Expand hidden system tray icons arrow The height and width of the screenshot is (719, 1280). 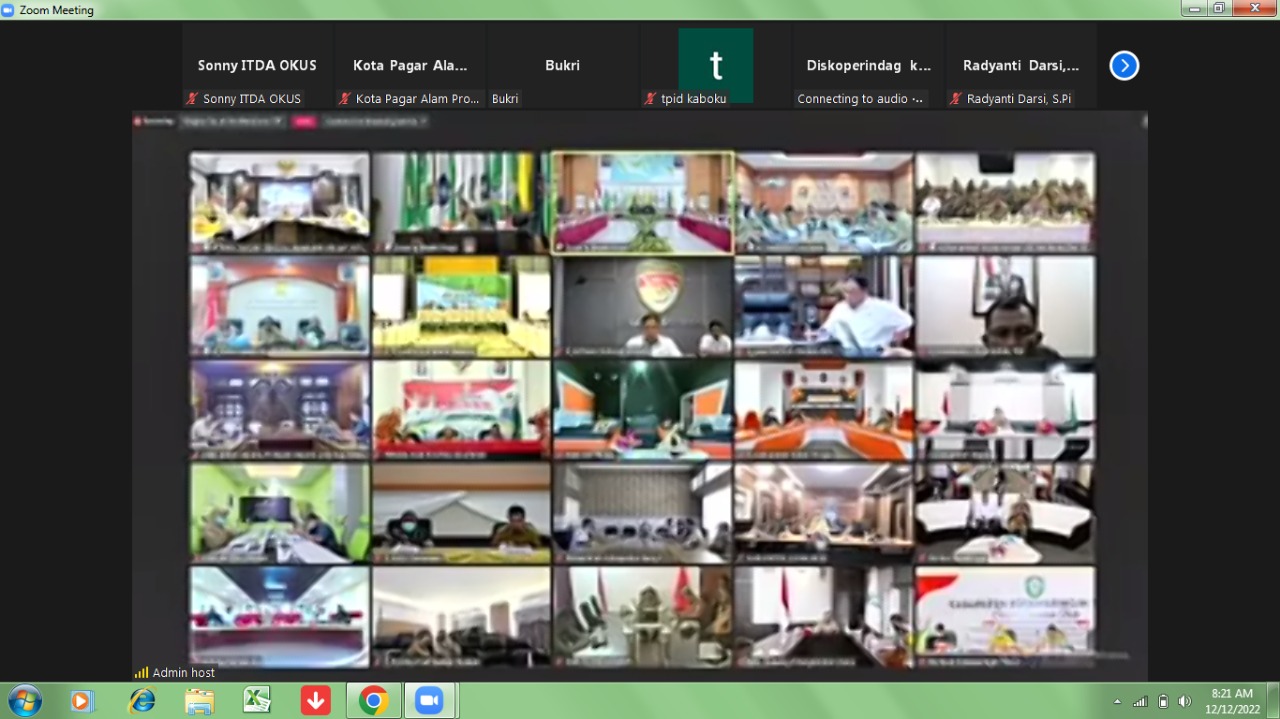[x=1117, y=702]
